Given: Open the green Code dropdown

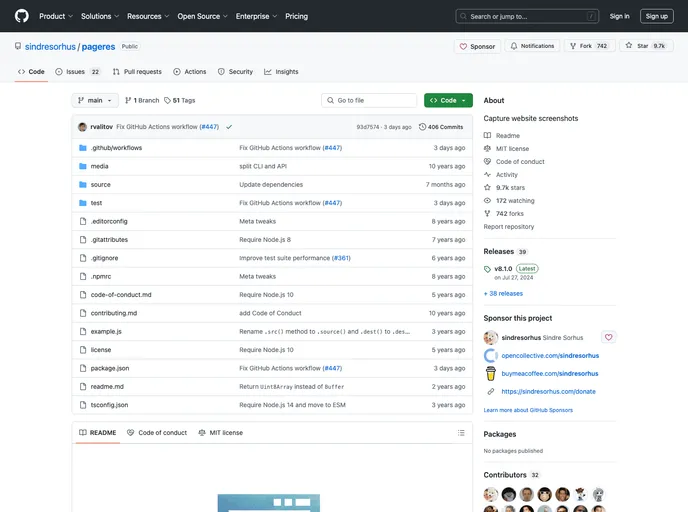Looking at the screenshot, I should [448, 100].
